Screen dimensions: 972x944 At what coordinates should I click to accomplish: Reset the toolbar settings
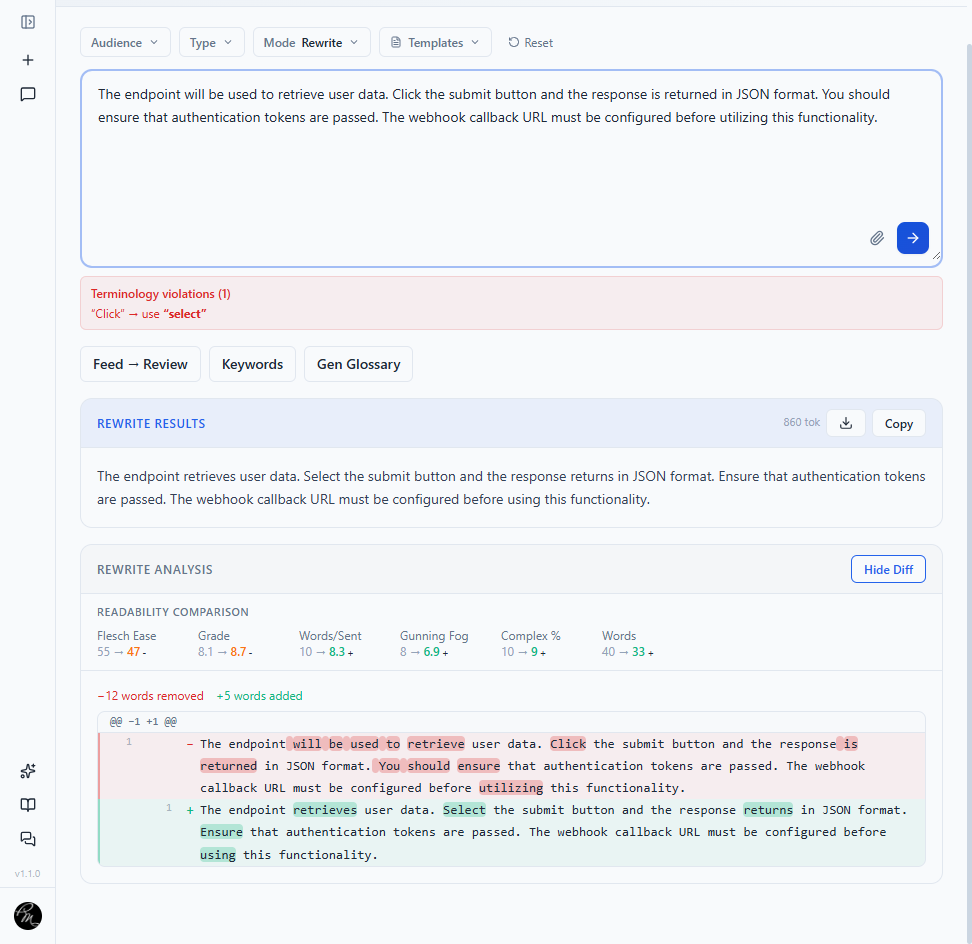(x=530, y=43)
